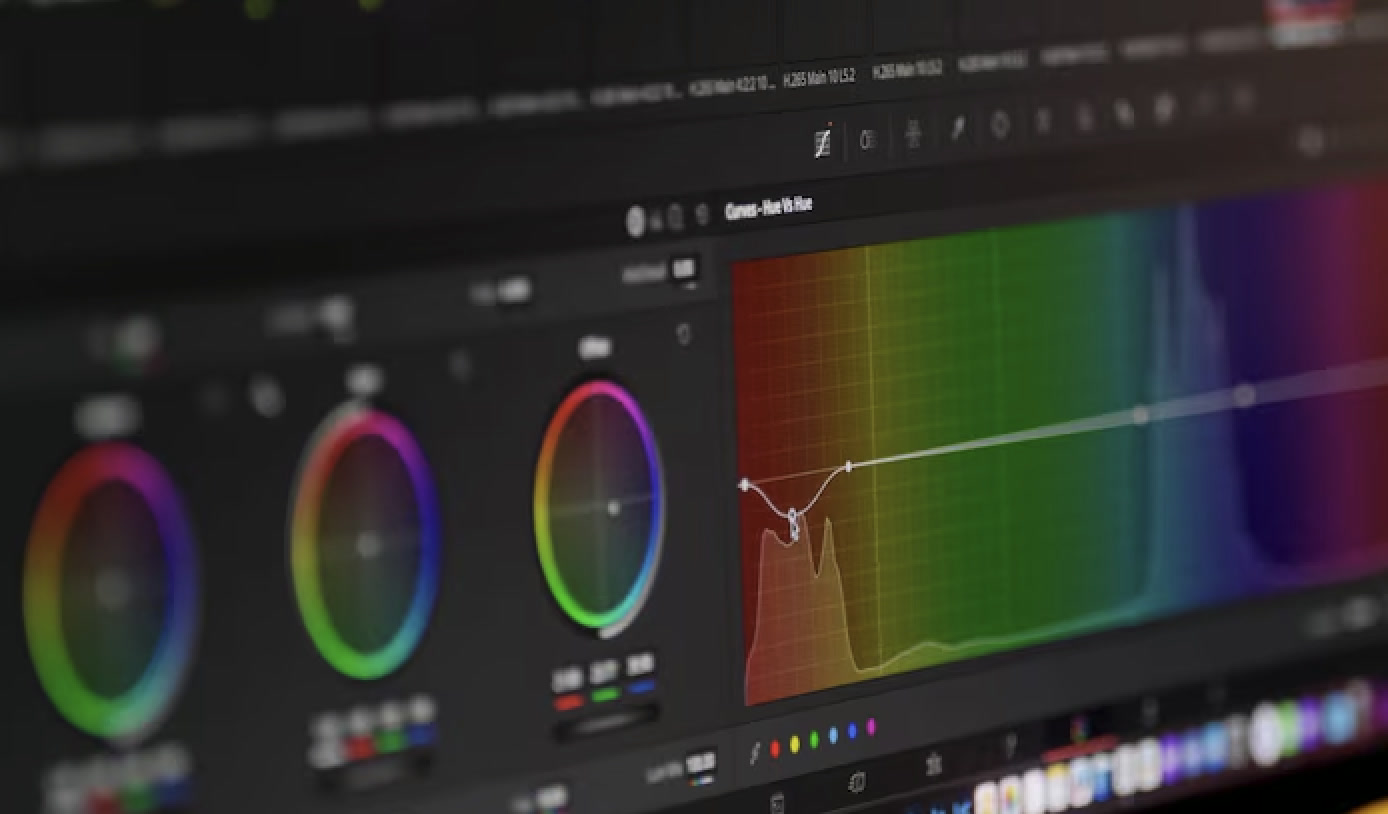This screenshot has height=814, width=1388.
Task: Reset the Offset color wheel
Action: (x=684, y=333)
